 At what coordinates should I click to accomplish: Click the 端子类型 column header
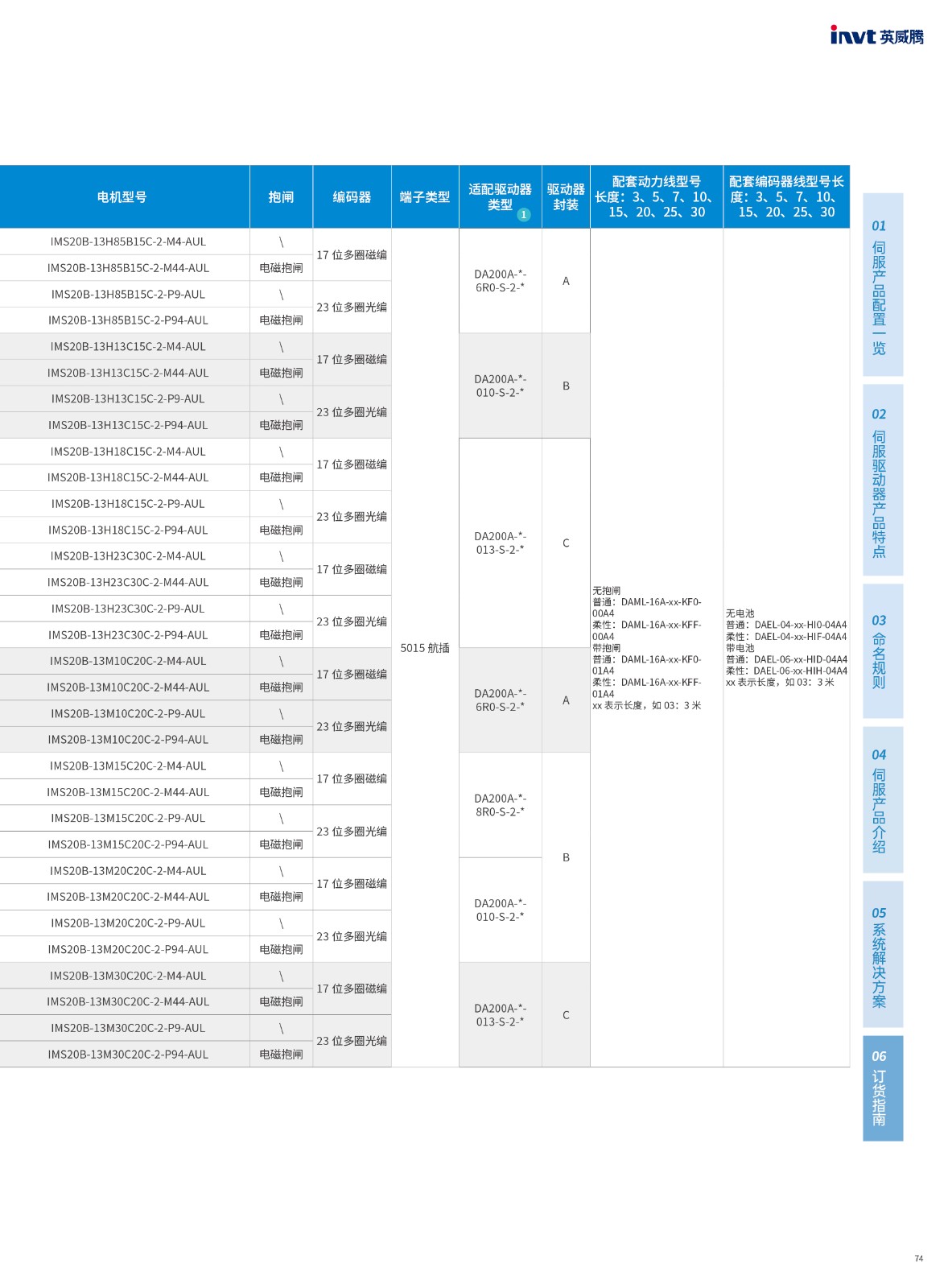coord(425,197)
